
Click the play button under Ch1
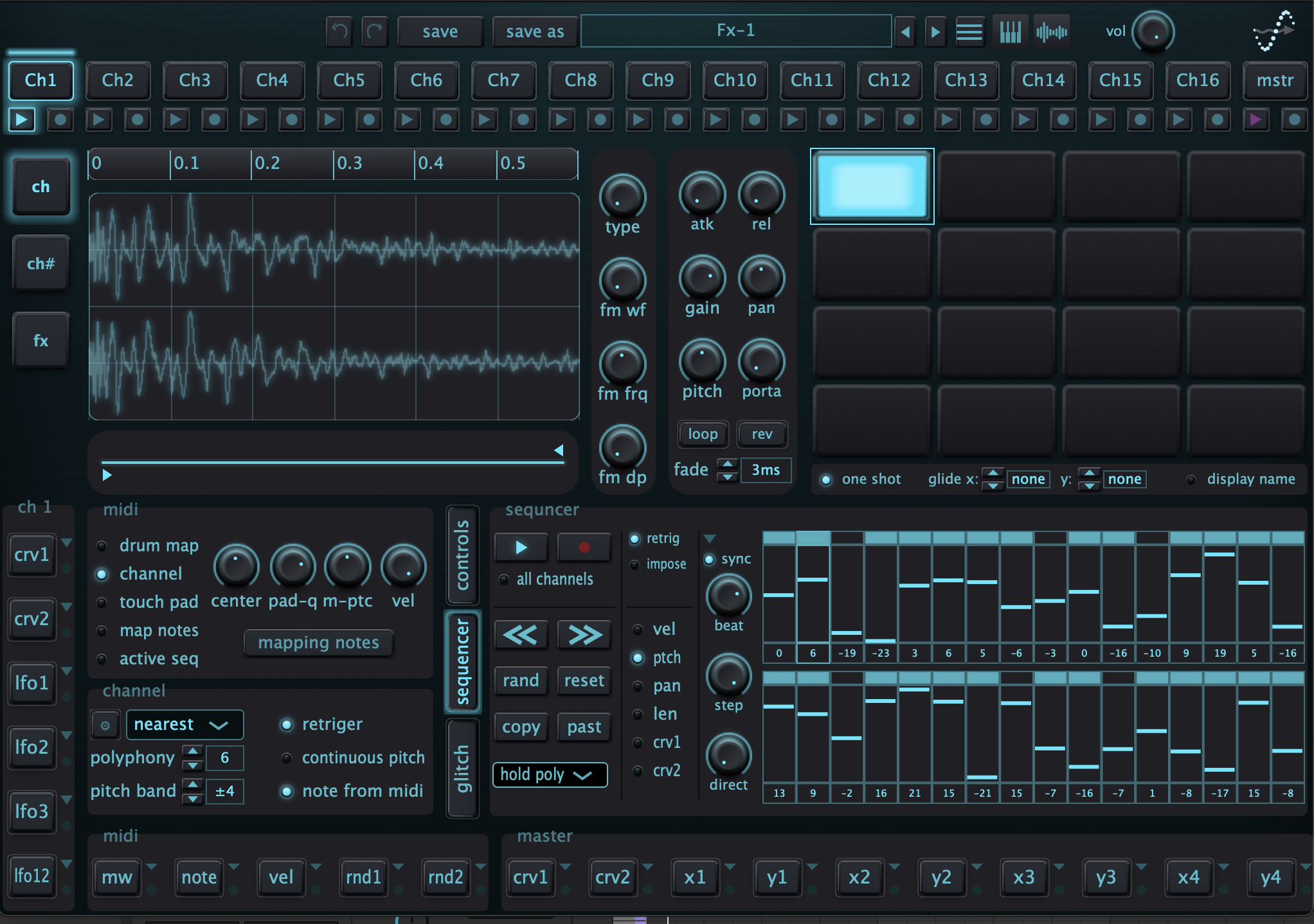pos(21,120)
